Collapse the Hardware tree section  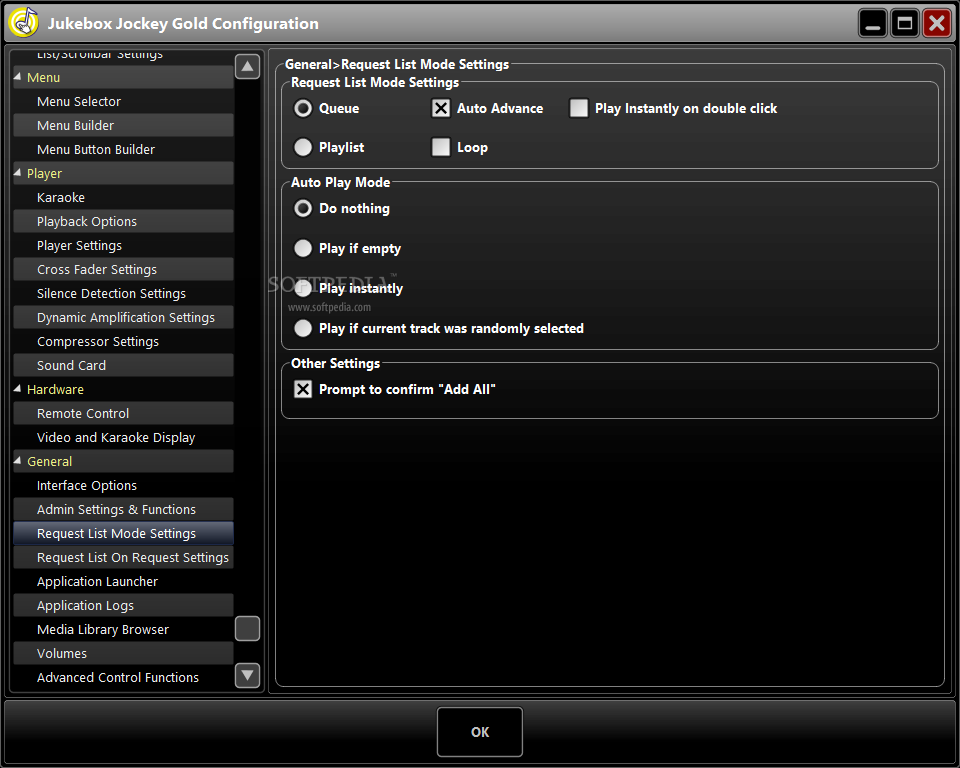[x=18, y=389]
